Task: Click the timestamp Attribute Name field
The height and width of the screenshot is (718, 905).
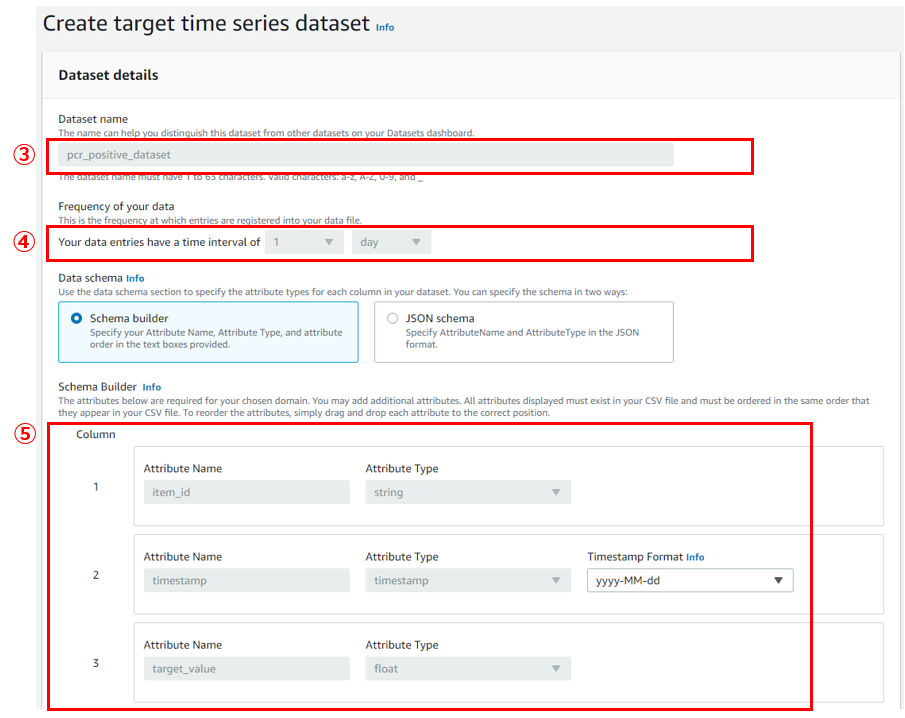Action: pos(246,580)
